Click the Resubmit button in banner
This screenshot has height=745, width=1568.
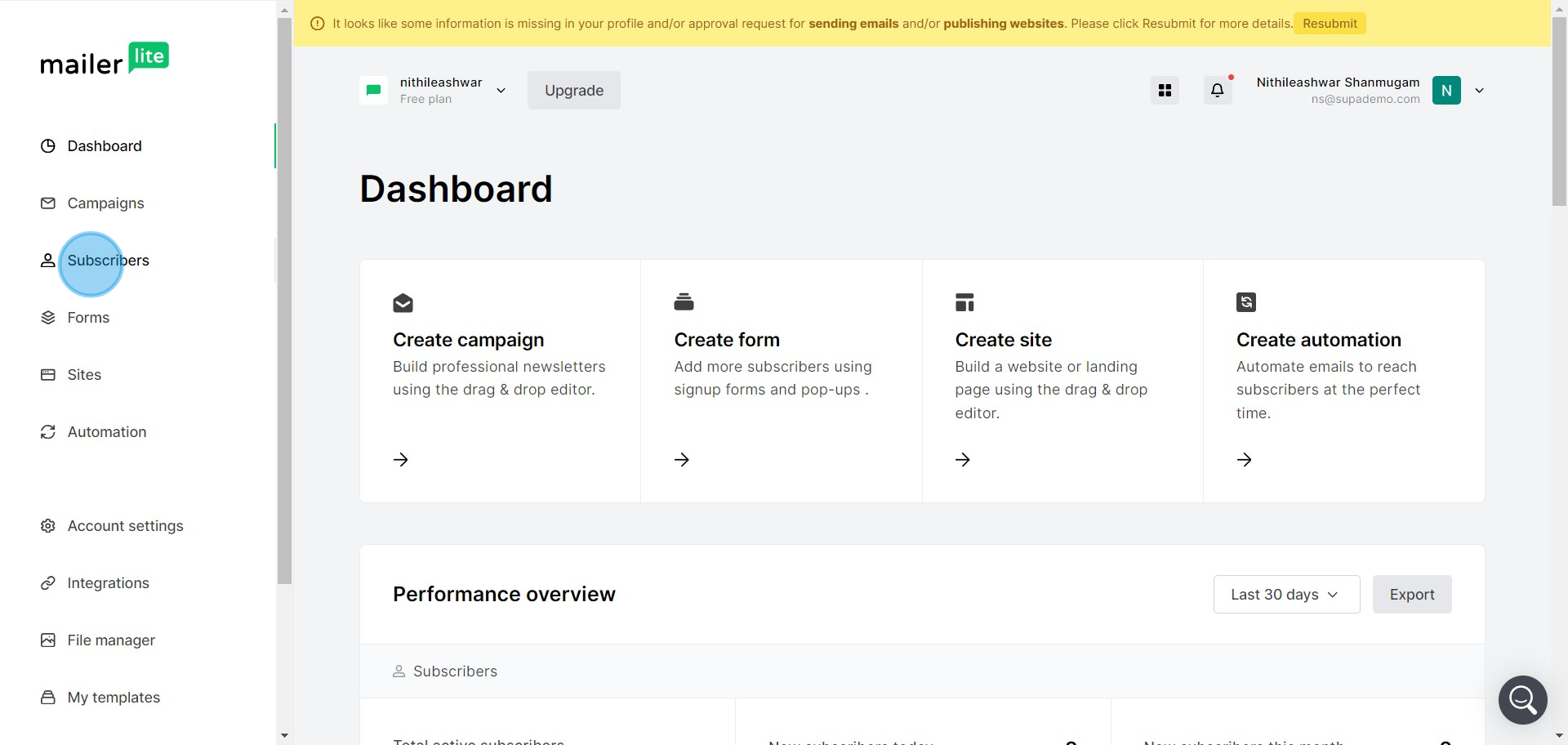[1330, 24]
